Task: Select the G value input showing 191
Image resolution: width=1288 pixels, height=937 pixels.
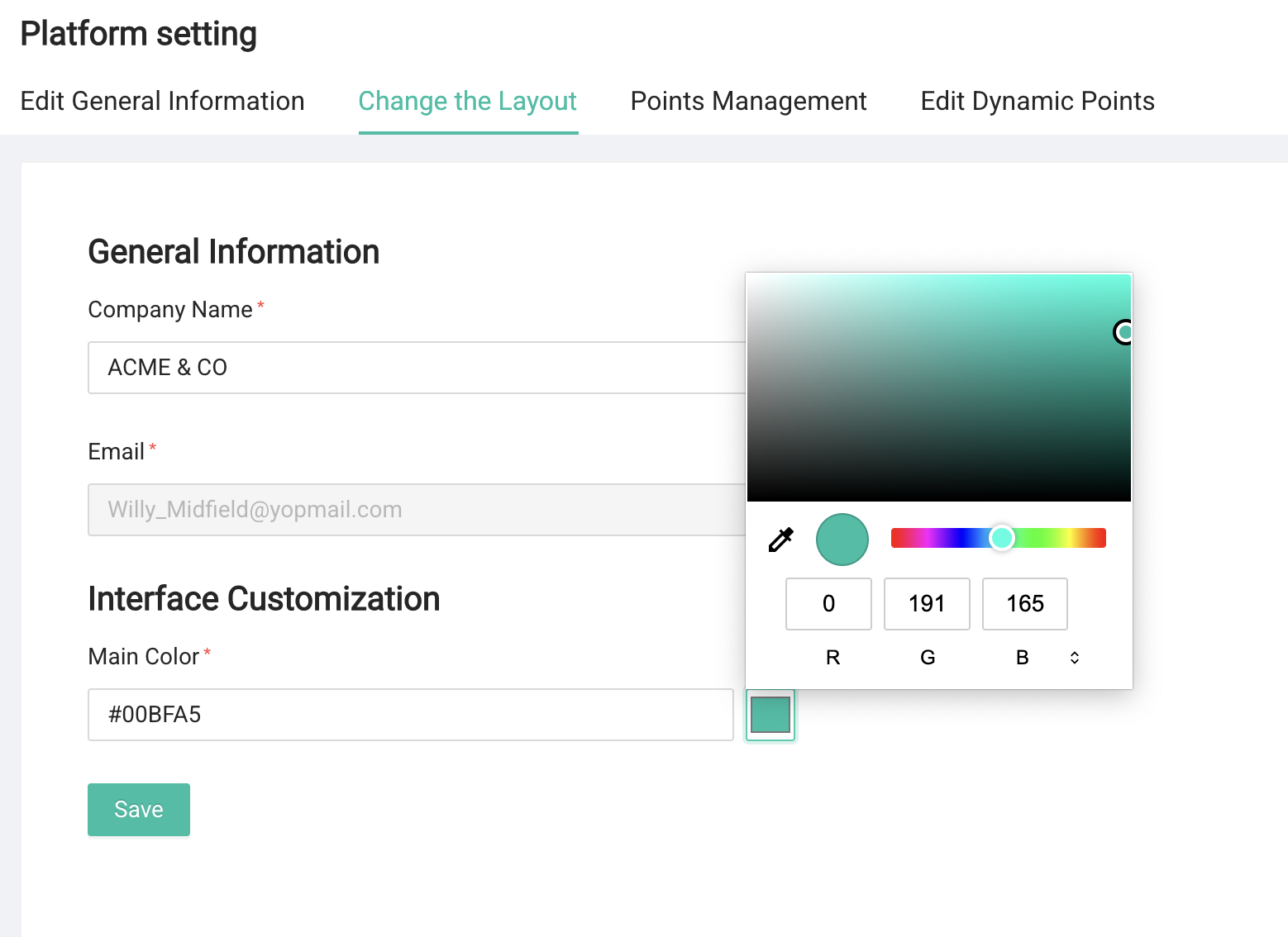Action: [x=927, y=604]
